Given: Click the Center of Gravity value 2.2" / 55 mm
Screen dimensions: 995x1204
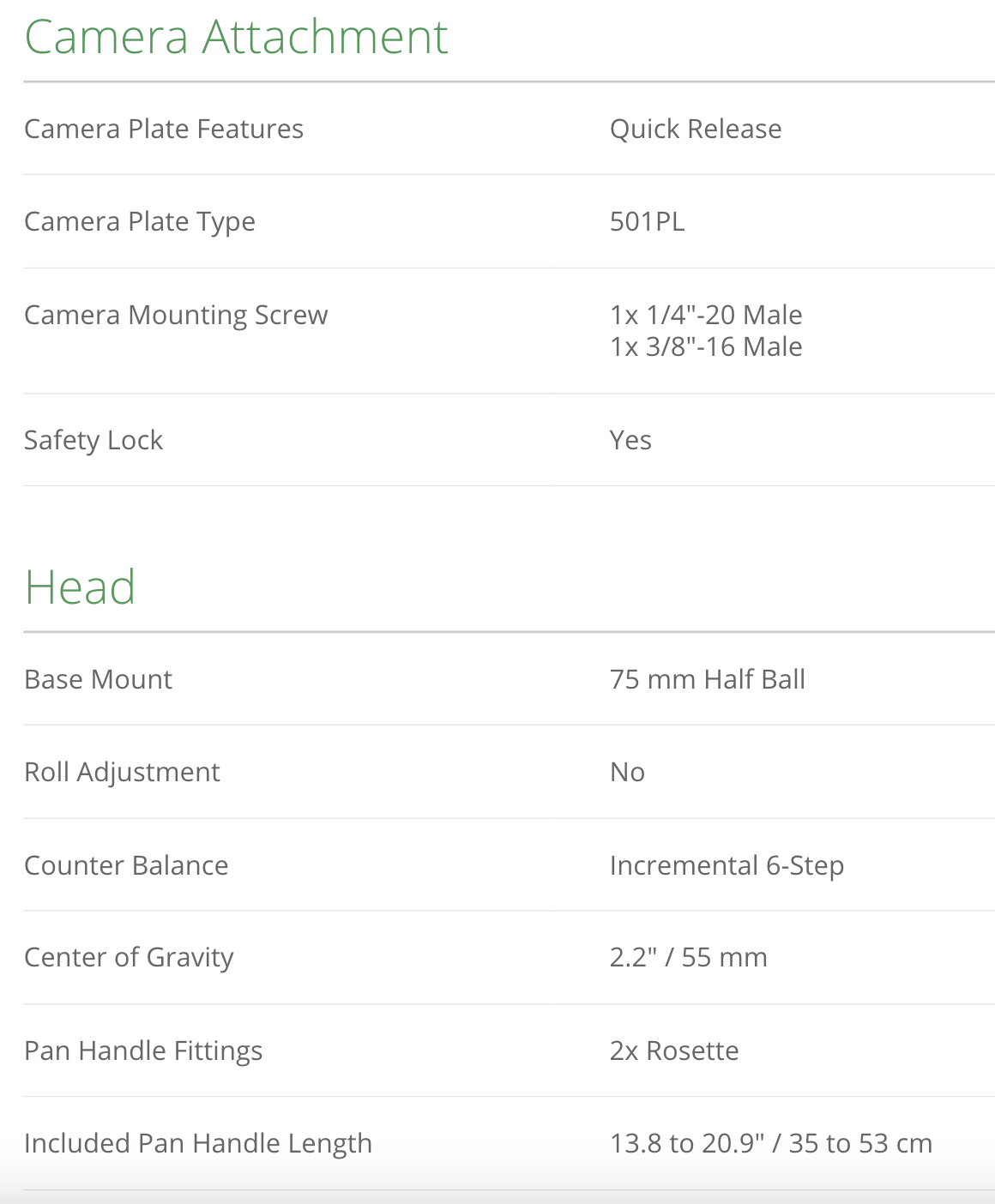Looking at the screenshot, I should tap(688, 957).
